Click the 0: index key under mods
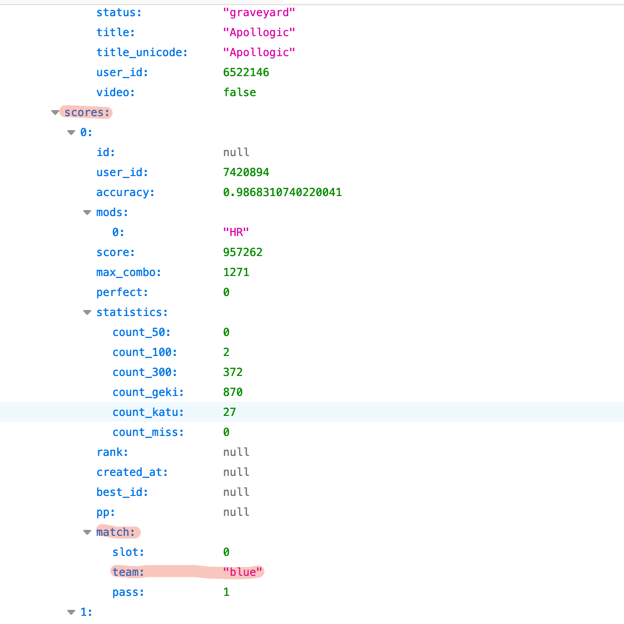This screenshot has width=624, height=624. pyautogui.click(x=118, y=232)
